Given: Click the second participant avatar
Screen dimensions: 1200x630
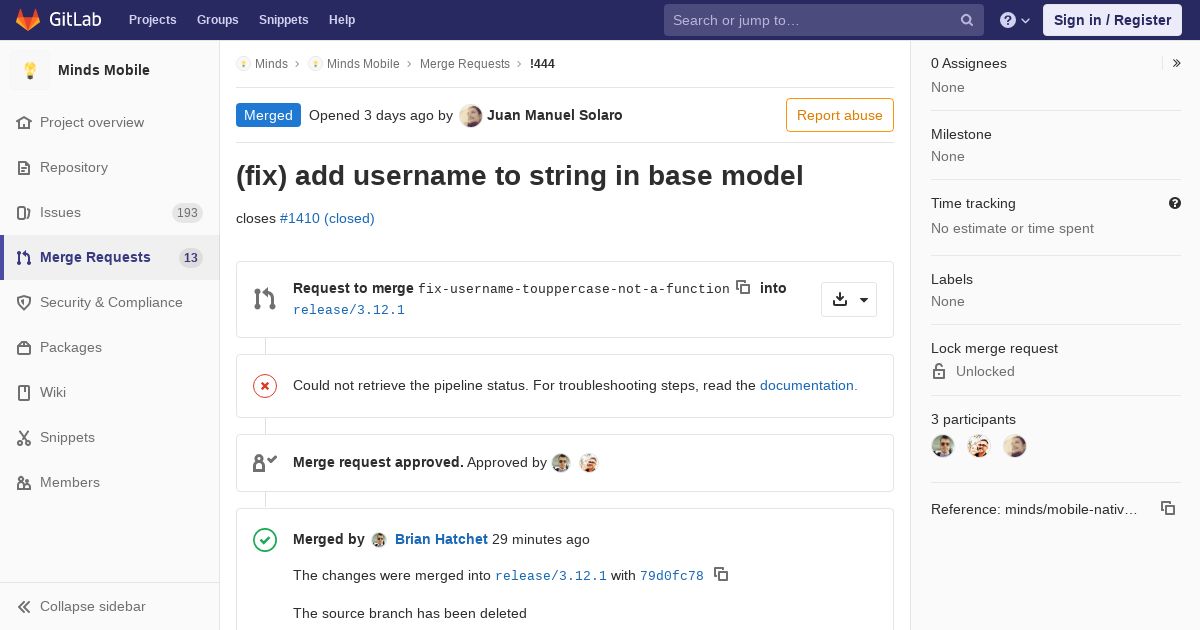Looking at the screenshot, I should (x=979, y=446).
